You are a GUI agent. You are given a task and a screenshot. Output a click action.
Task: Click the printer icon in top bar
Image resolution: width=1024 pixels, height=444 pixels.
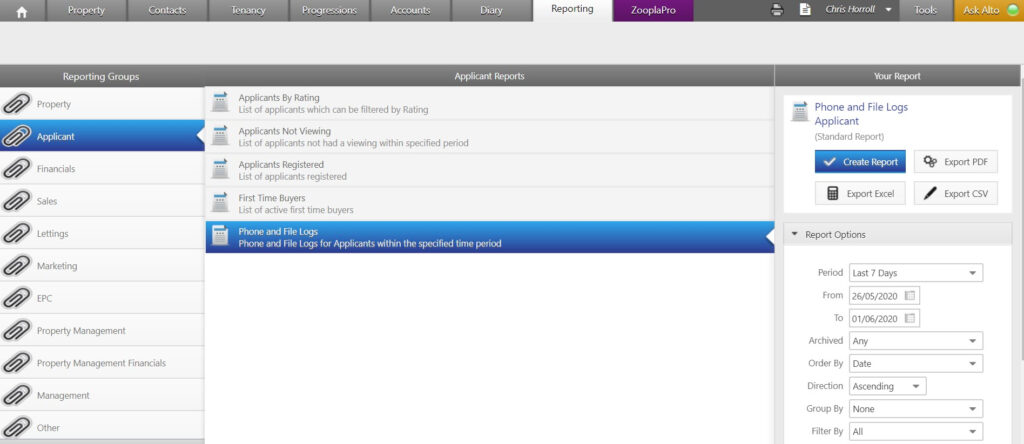click(x=777, y=10)
